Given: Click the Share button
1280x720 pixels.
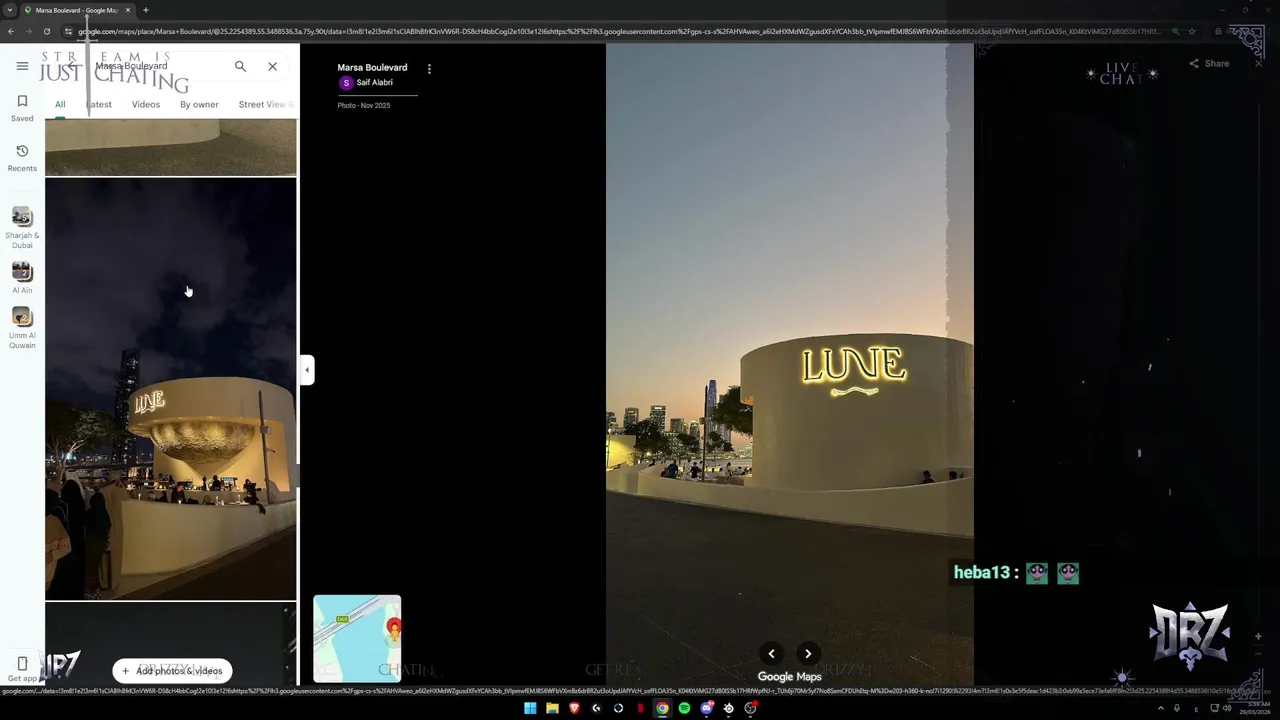Looking at the screenshot, I should point(1209,63).
